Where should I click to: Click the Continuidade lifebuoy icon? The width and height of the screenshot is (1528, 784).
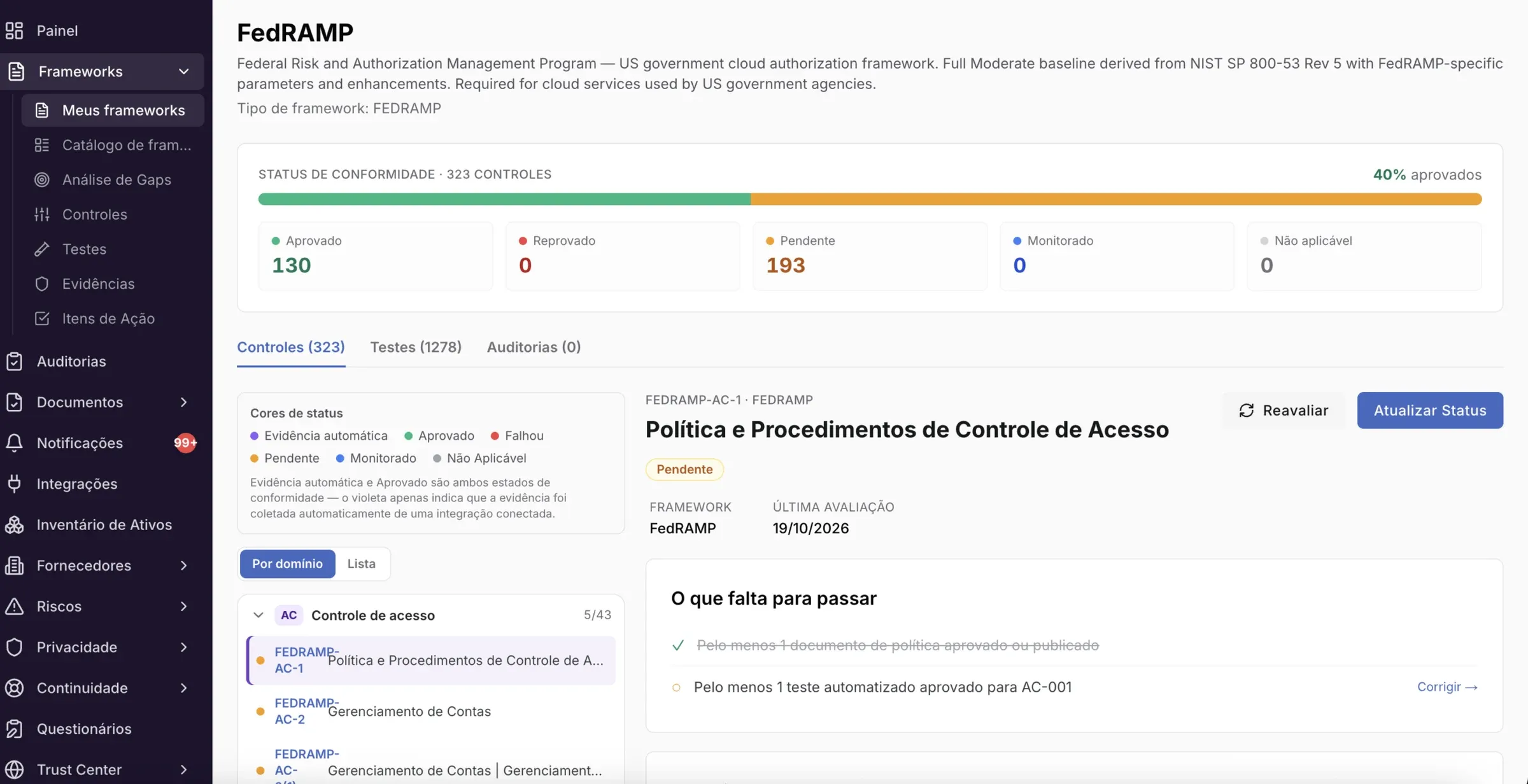(x=15, y=688)
